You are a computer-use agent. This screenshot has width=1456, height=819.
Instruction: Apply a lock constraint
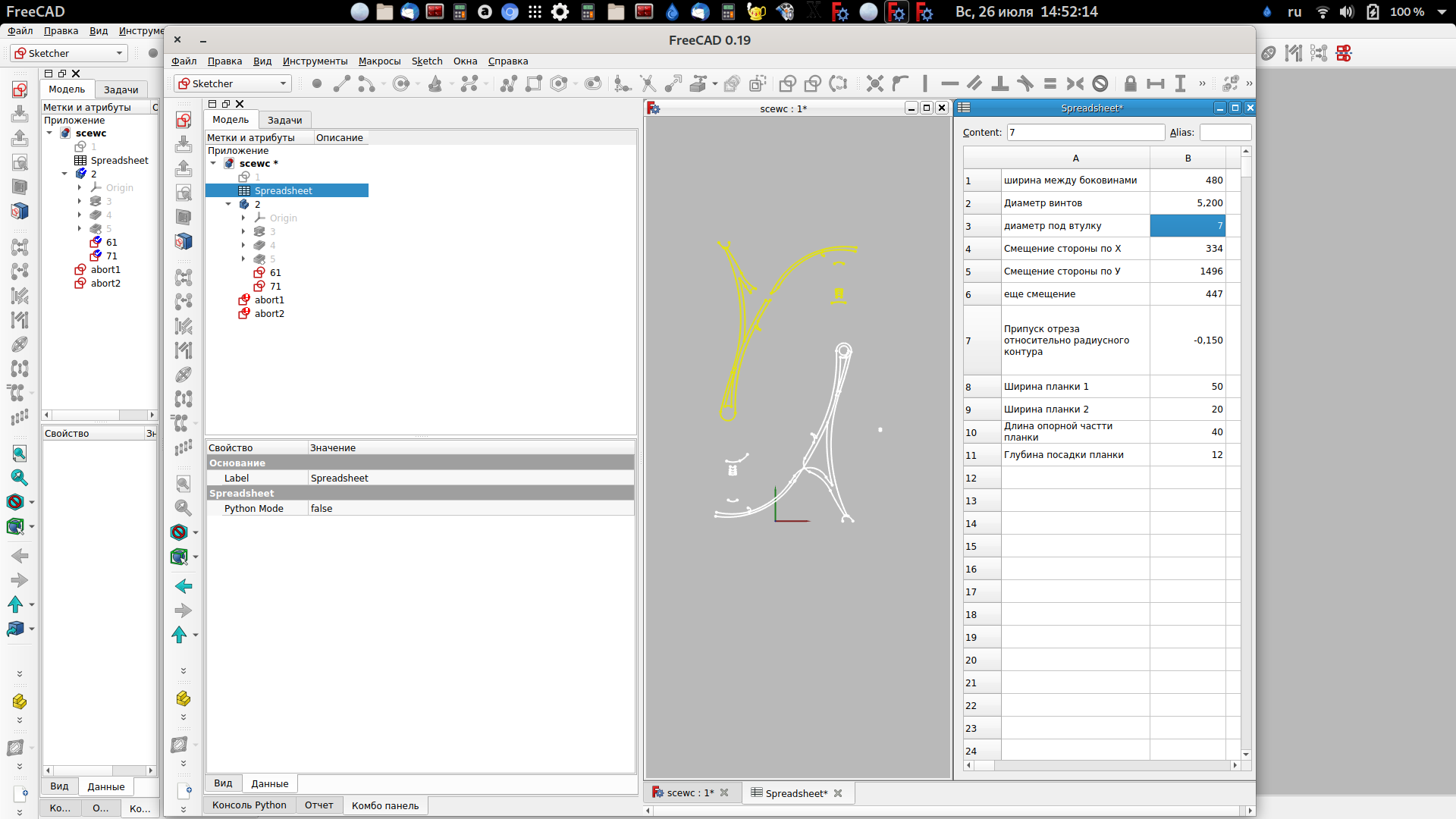click(1130, 83)
